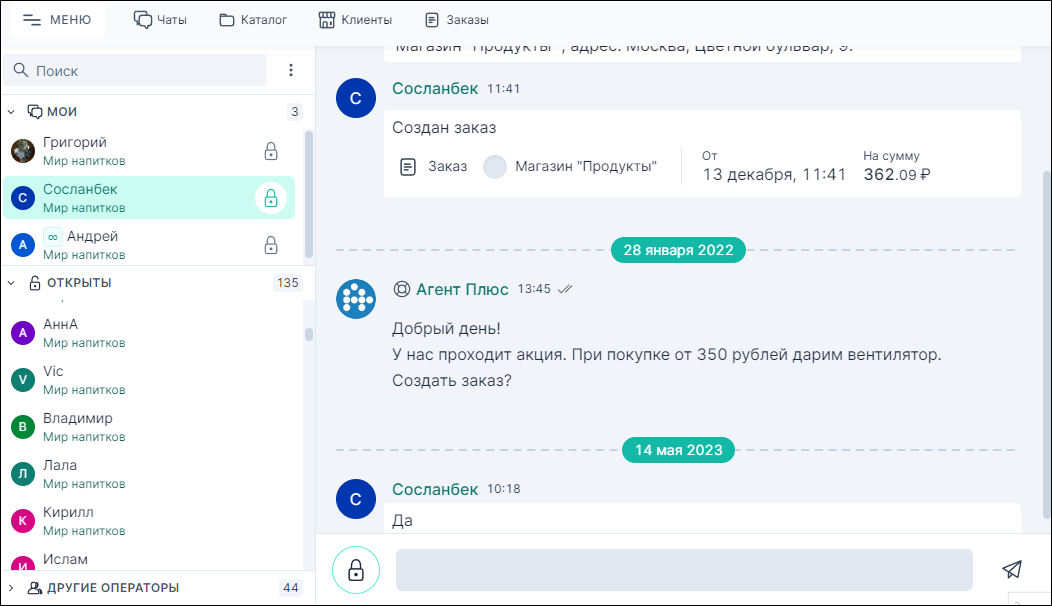Click the Магазин "Продукты" link in the order card
Image resolution: width=1052 pixels, height=606 pixels.
585,166
